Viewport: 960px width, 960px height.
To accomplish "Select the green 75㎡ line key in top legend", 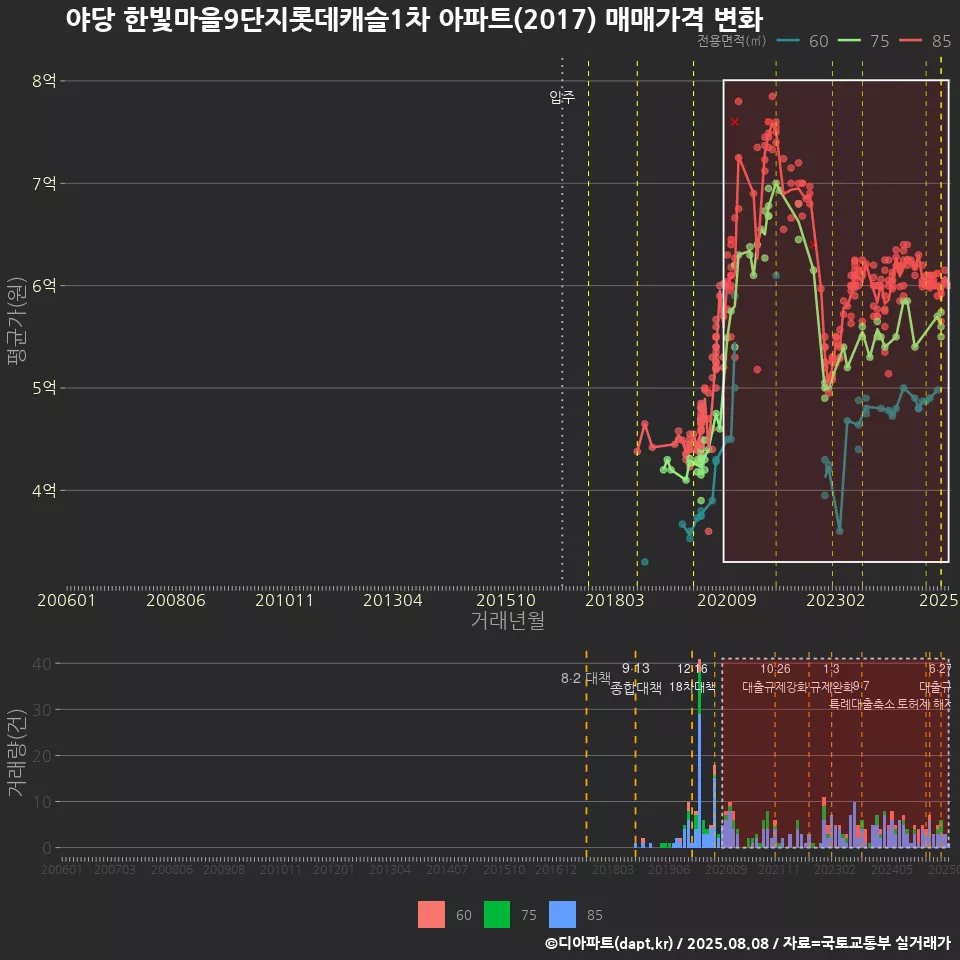I will (x=849, y=40).
